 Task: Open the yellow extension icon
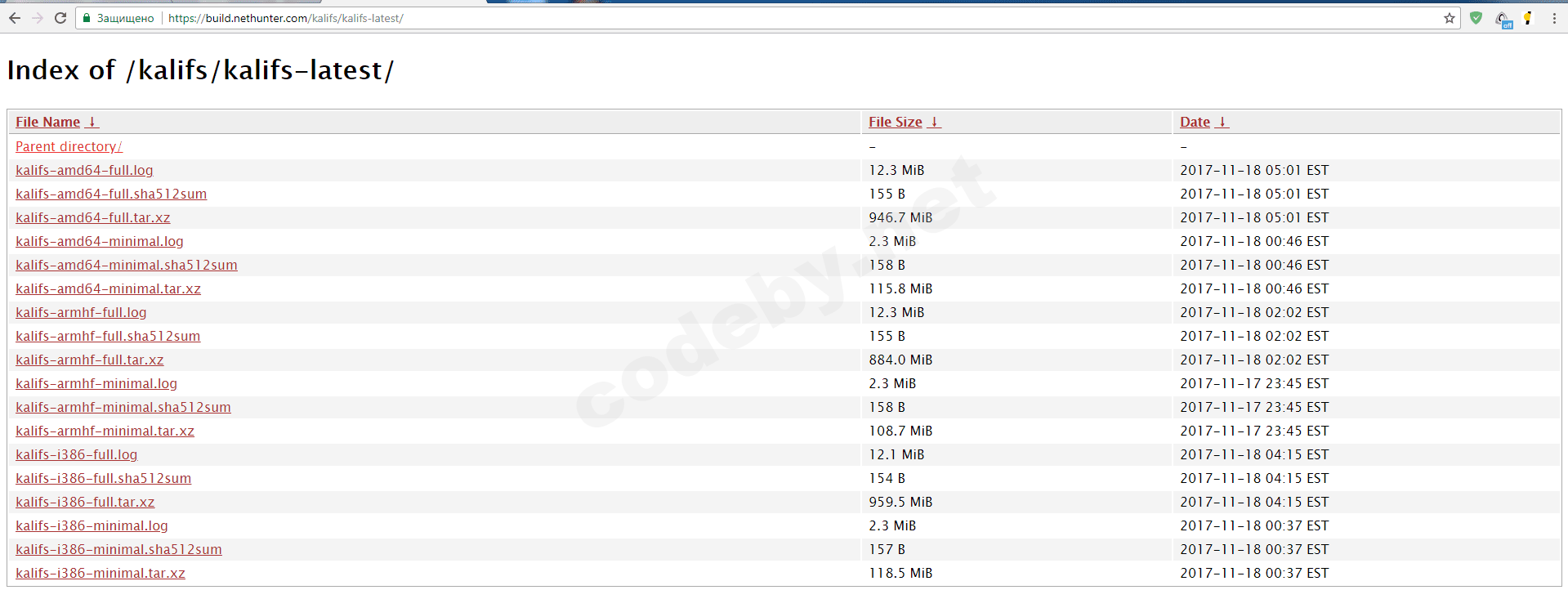tap(1528, 18)
